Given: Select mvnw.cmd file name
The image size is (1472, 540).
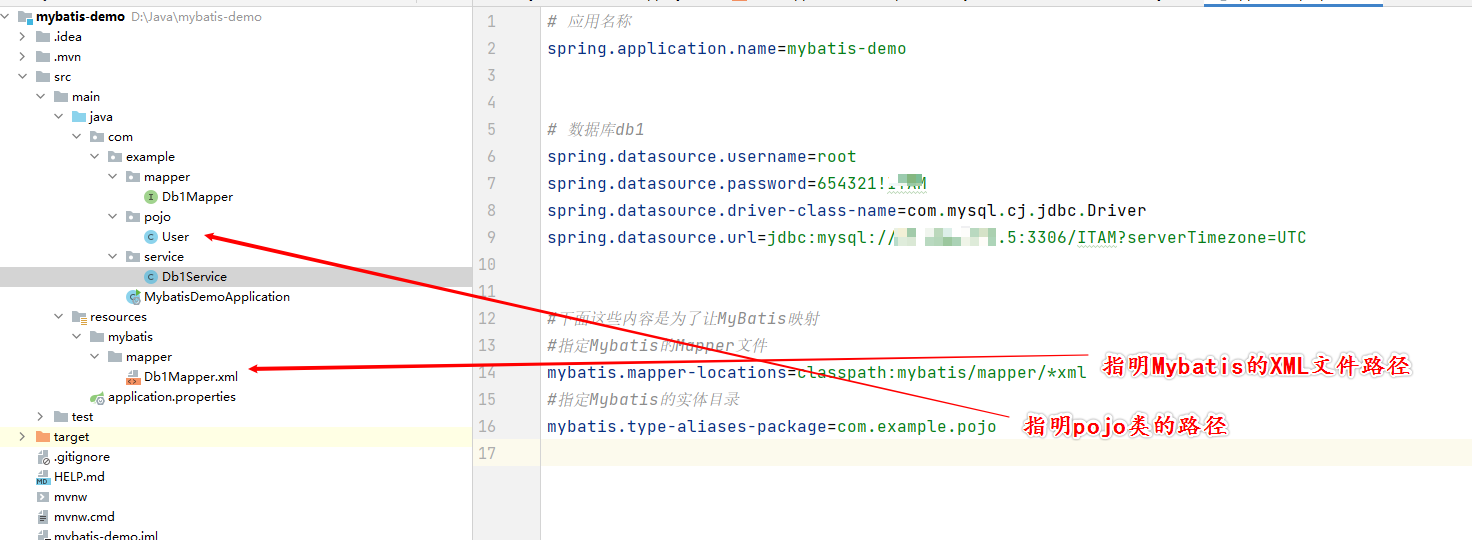Looking at the screenshot, I should [x=84, y=517].
